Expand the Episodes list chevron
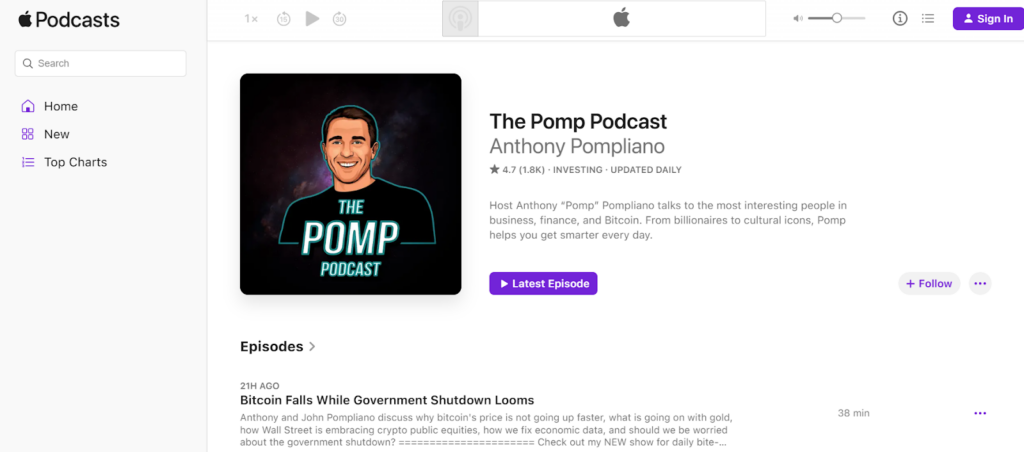The image size is (1024, 452). pos(312,347)
